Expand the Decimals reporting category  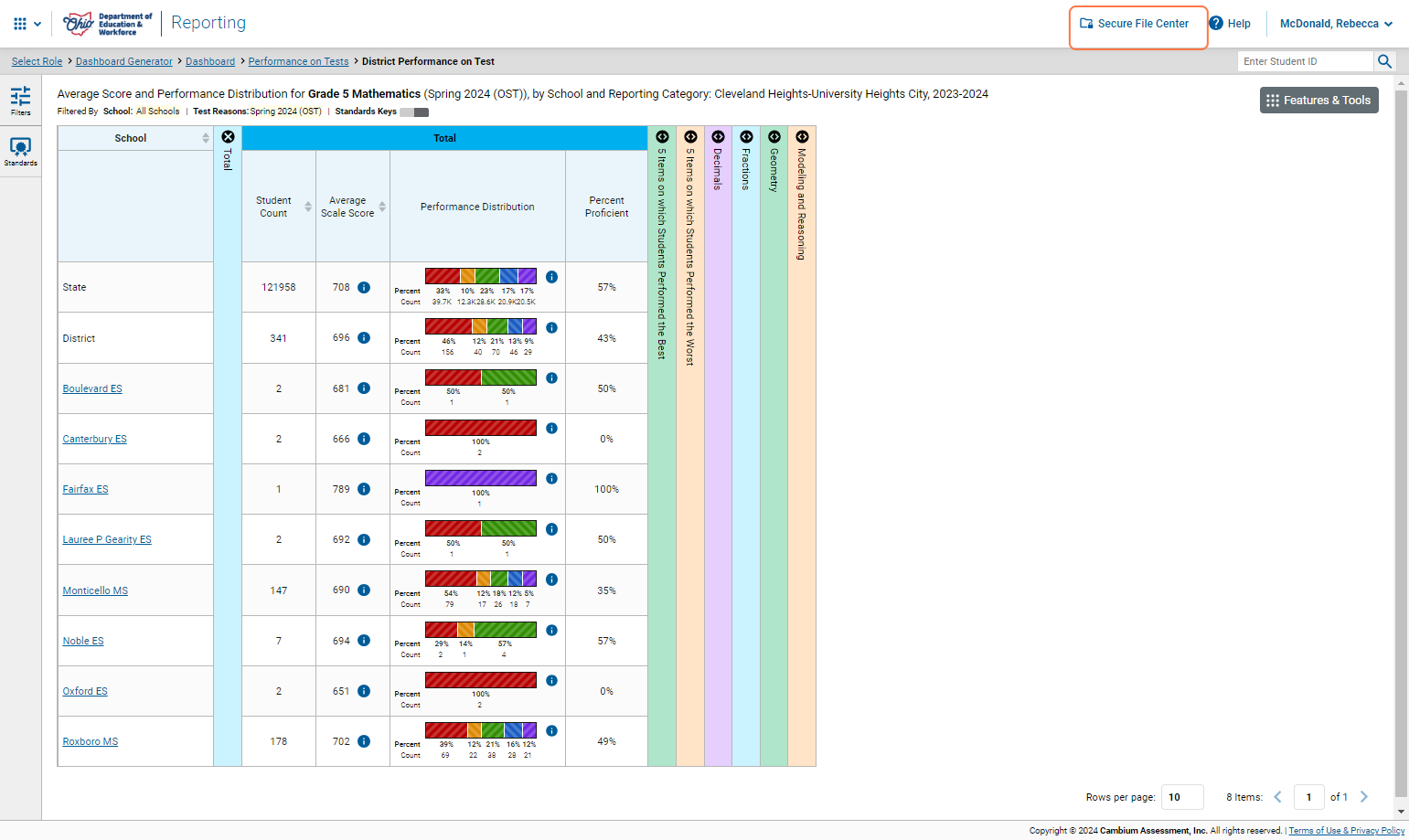pyautogui.click(x=718, y=137)
